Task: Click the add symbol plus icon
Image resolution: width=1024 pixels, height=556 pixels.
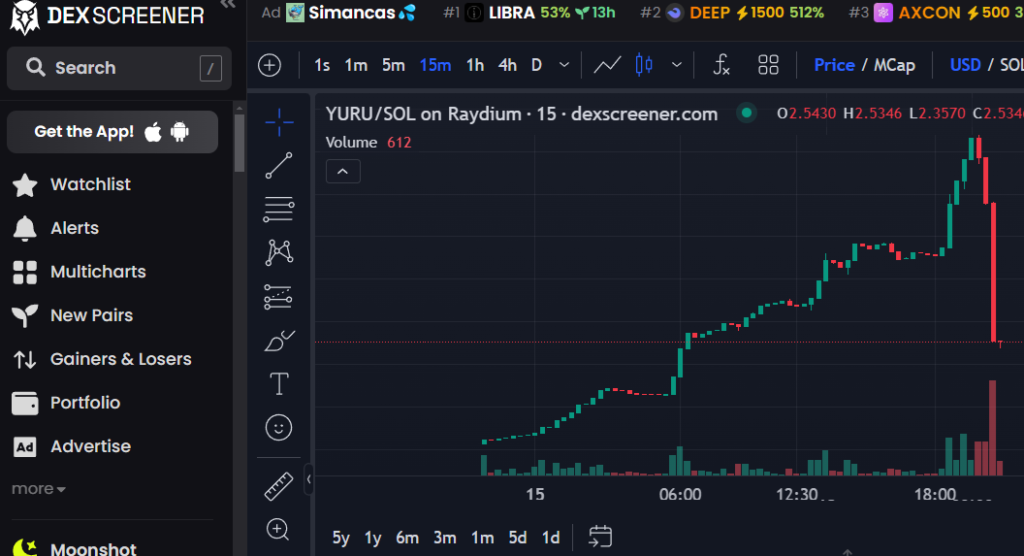Action: [270, 65]
